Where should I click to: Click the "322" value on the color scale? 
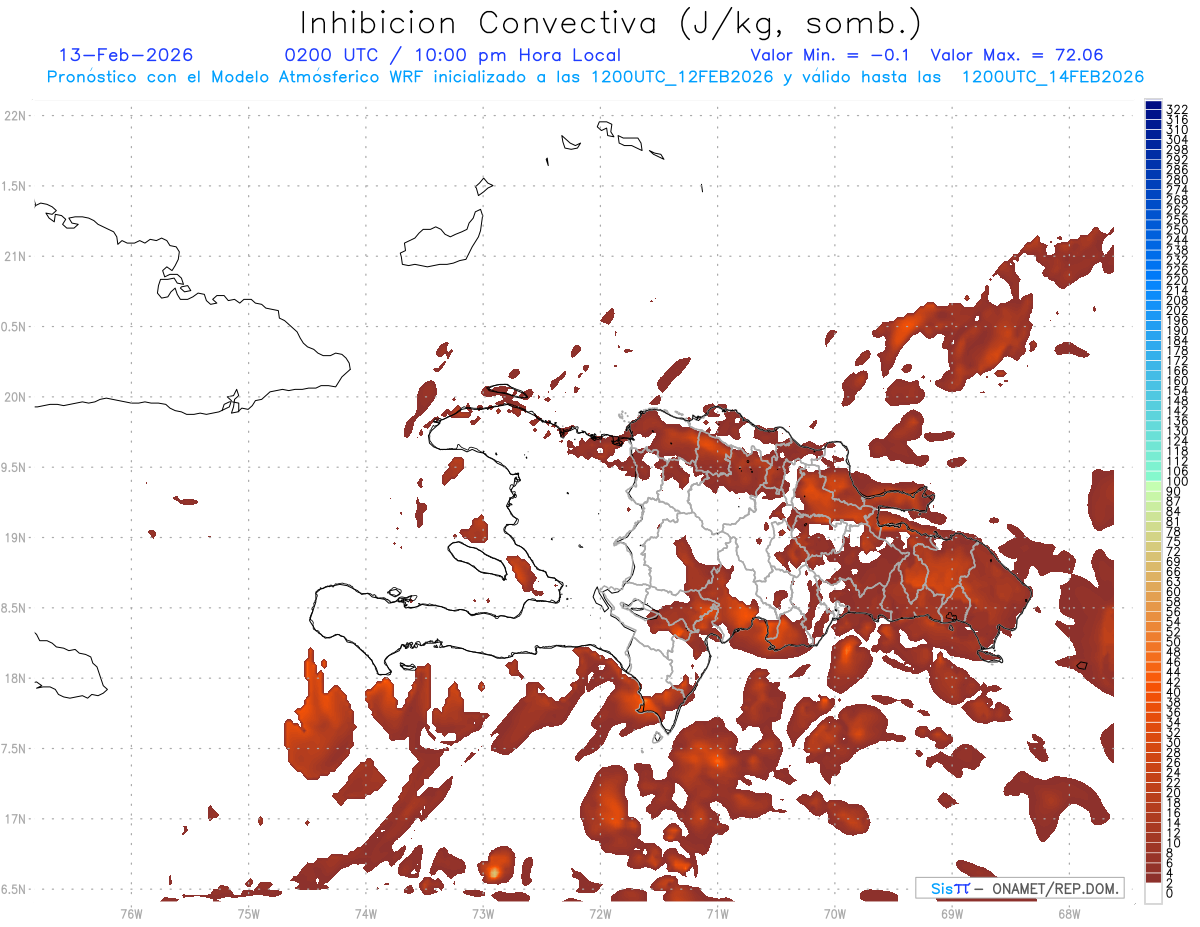(1177, 109)
